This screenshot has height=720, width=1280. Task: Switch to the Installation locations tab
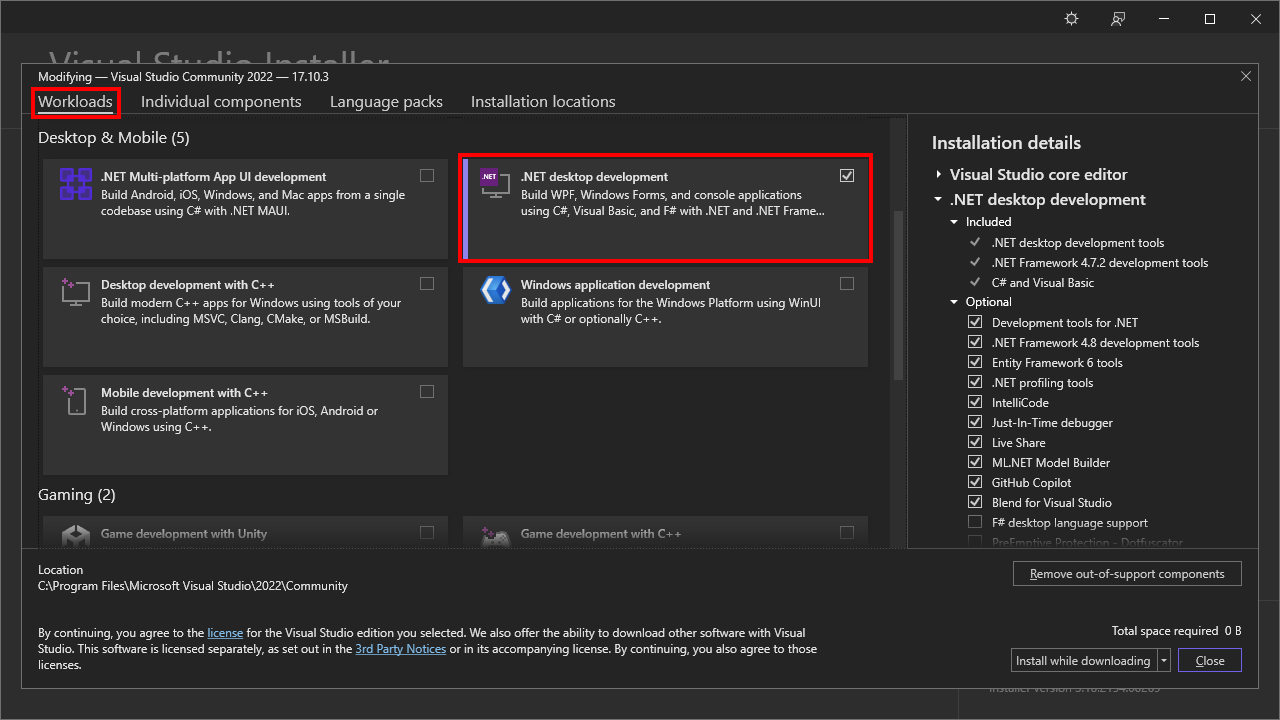pos(543,102)
